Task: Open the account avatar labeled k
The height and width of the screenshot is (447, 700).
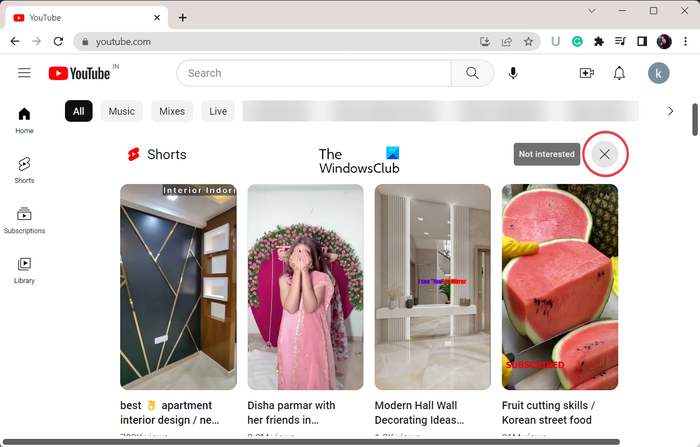Action: point(658,73)
